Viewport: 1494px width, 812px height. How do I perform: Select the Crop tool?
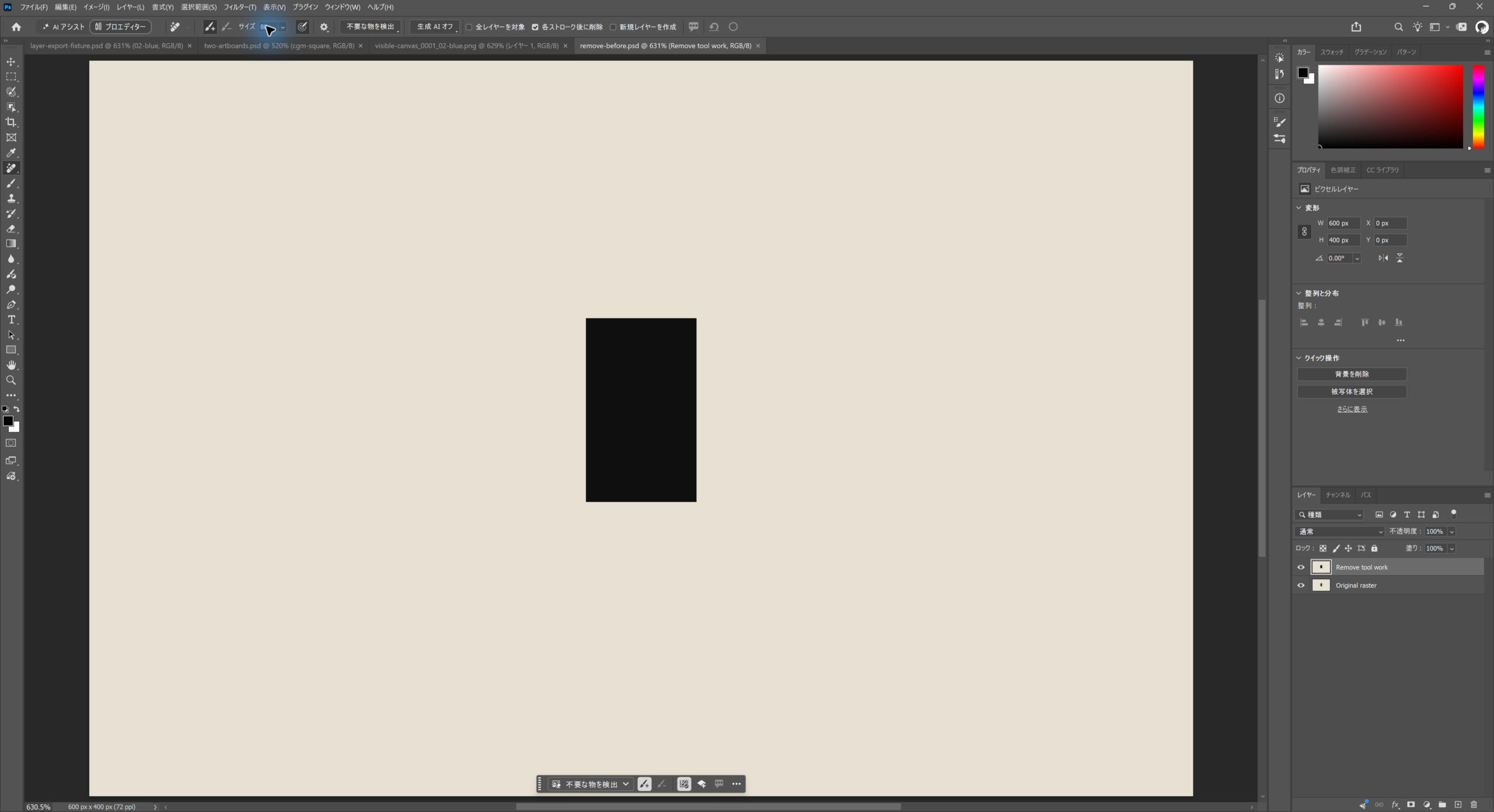point(11,122)
